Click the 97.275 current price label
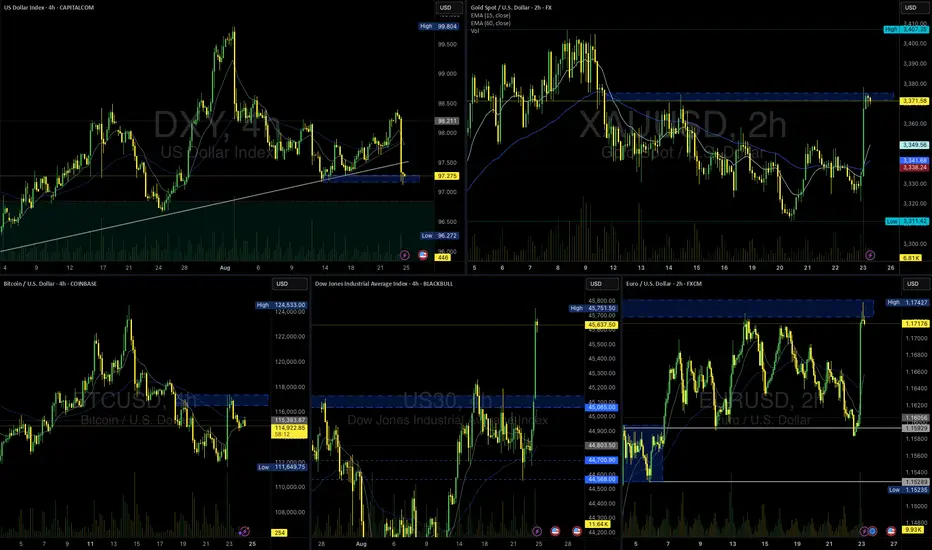 pos(447,176)
